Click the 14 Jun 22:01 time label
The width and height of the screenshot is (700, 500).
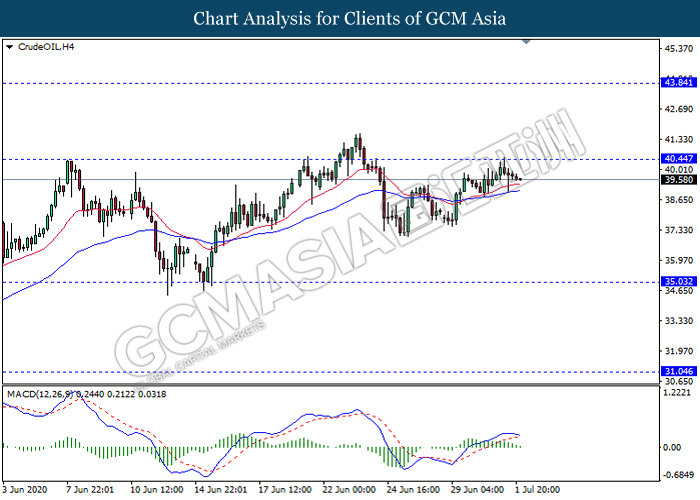tap(221, 490)
